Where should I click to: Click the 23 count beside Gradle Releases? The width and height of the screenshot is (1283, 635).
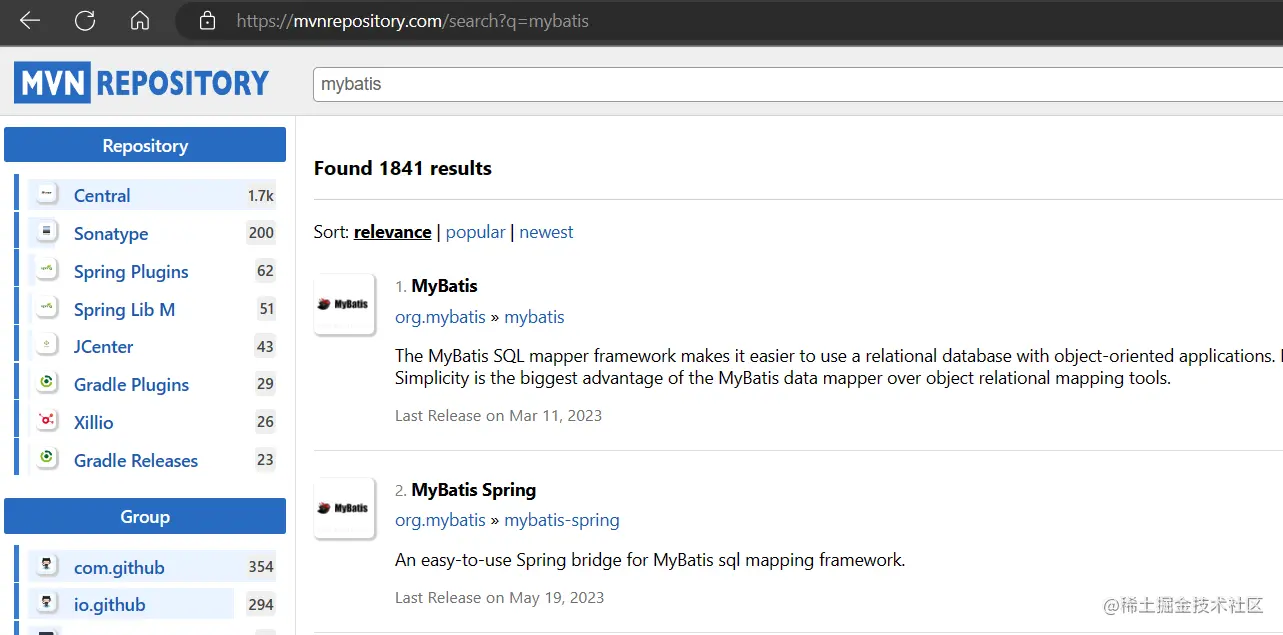click(x=265, y=459)
